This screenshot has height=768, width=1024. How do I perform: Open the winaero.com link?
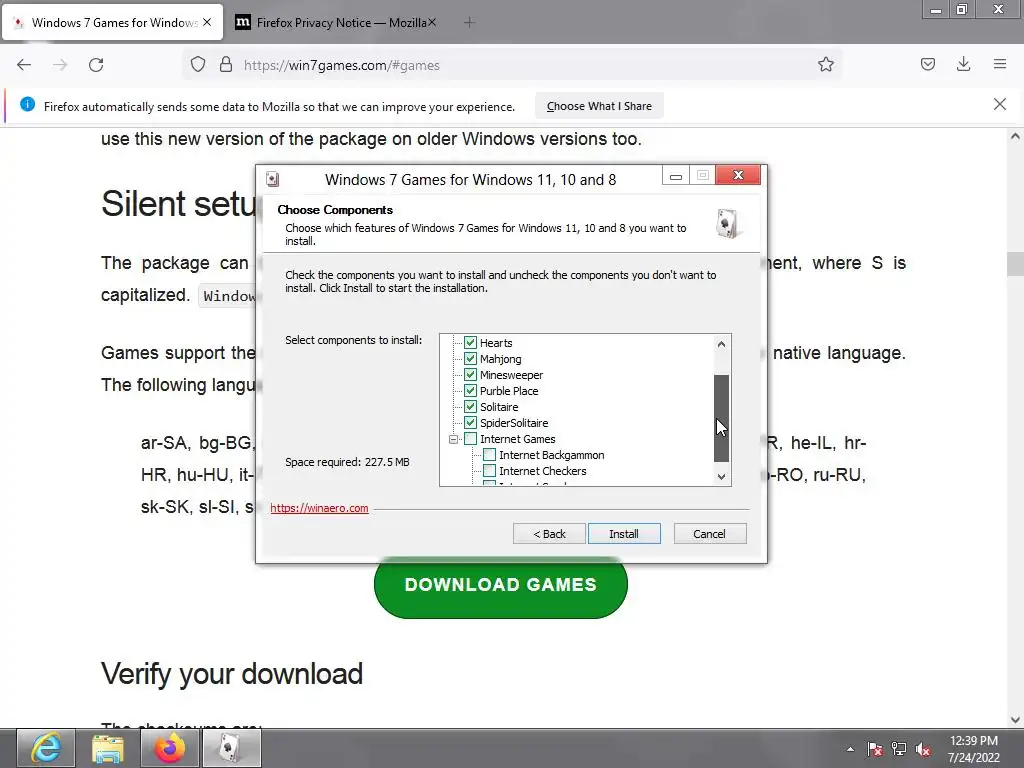tap(319, 508)
